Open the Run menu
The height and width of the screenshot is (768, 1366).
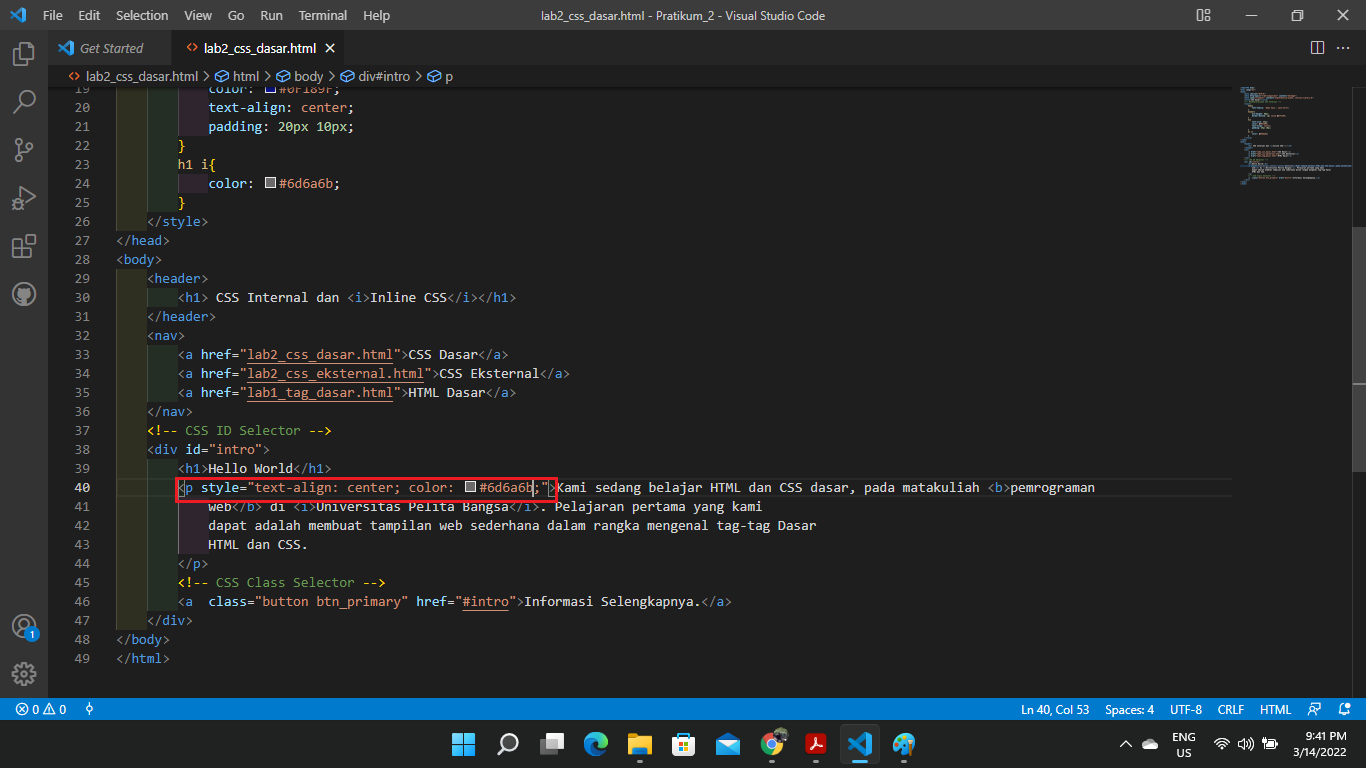click(x=271, y=15)
